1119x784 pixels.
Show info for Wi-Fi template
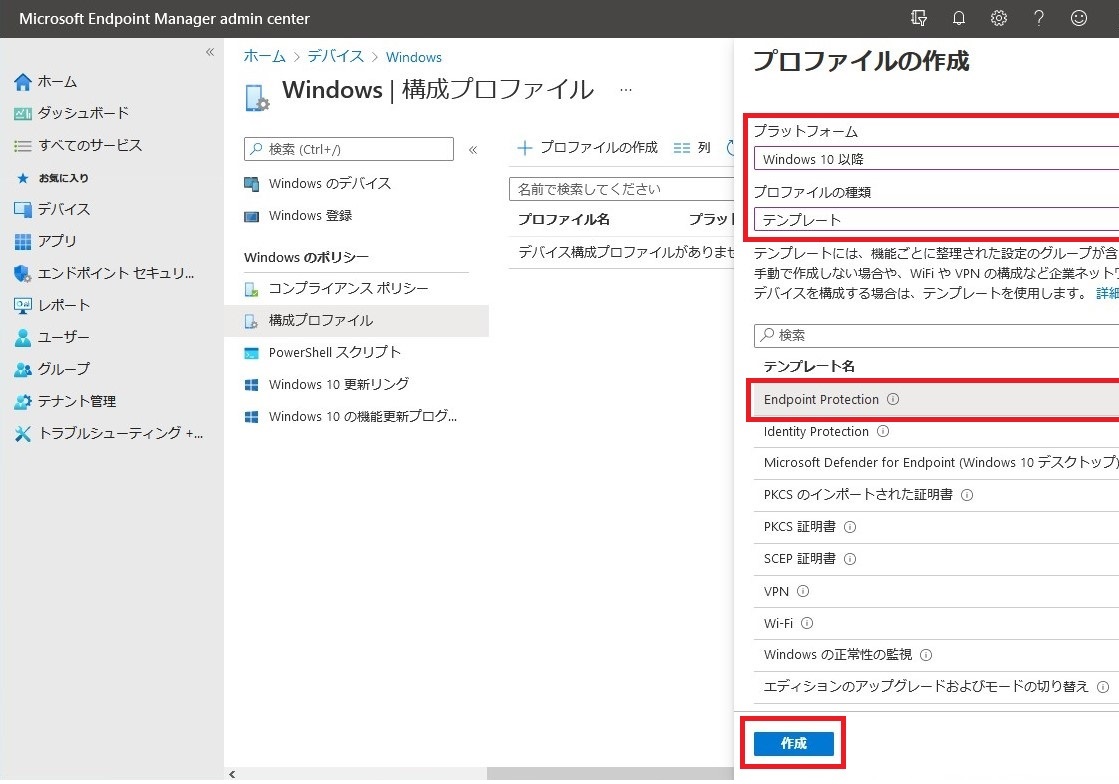807,623
